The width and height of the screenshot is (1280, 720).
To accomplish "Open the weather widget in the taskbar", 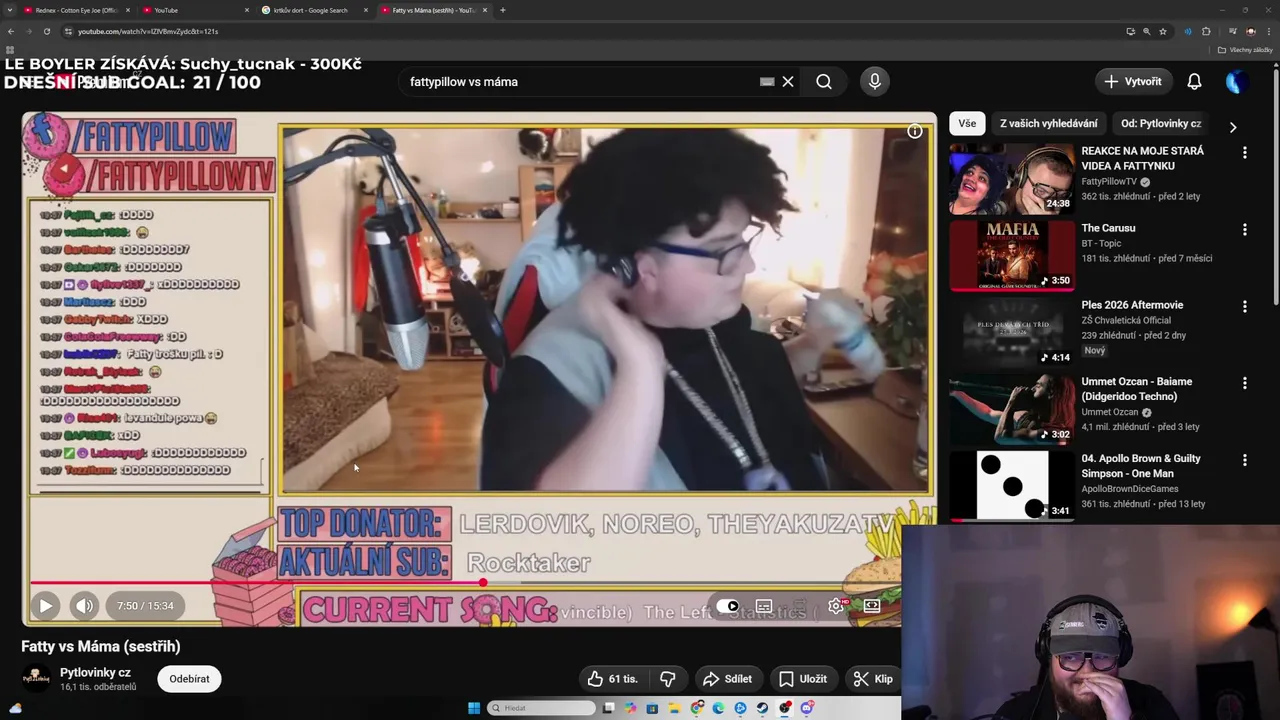I will coord(14,708).
